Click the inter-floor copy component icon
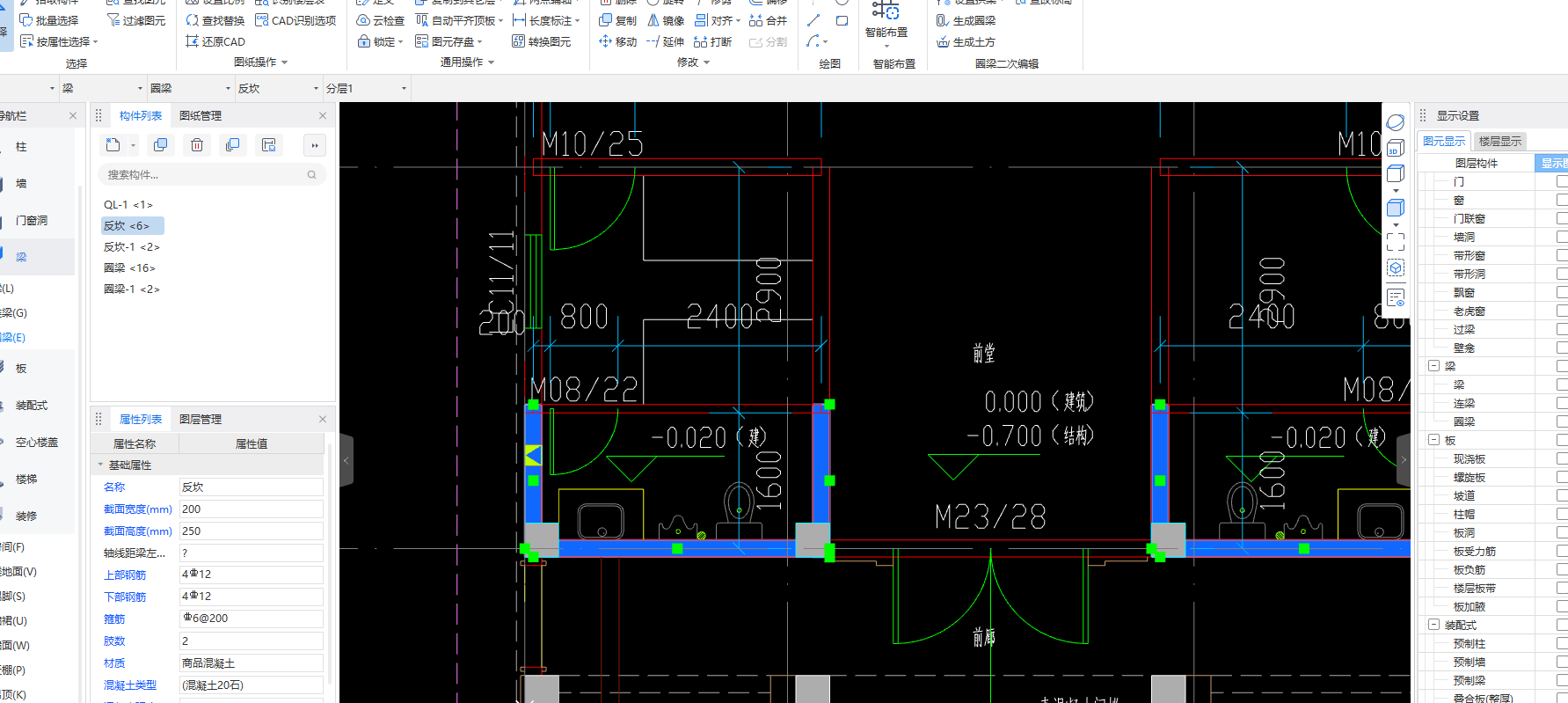This screenshot has width=1568, height=703. (x=233, y=145)
